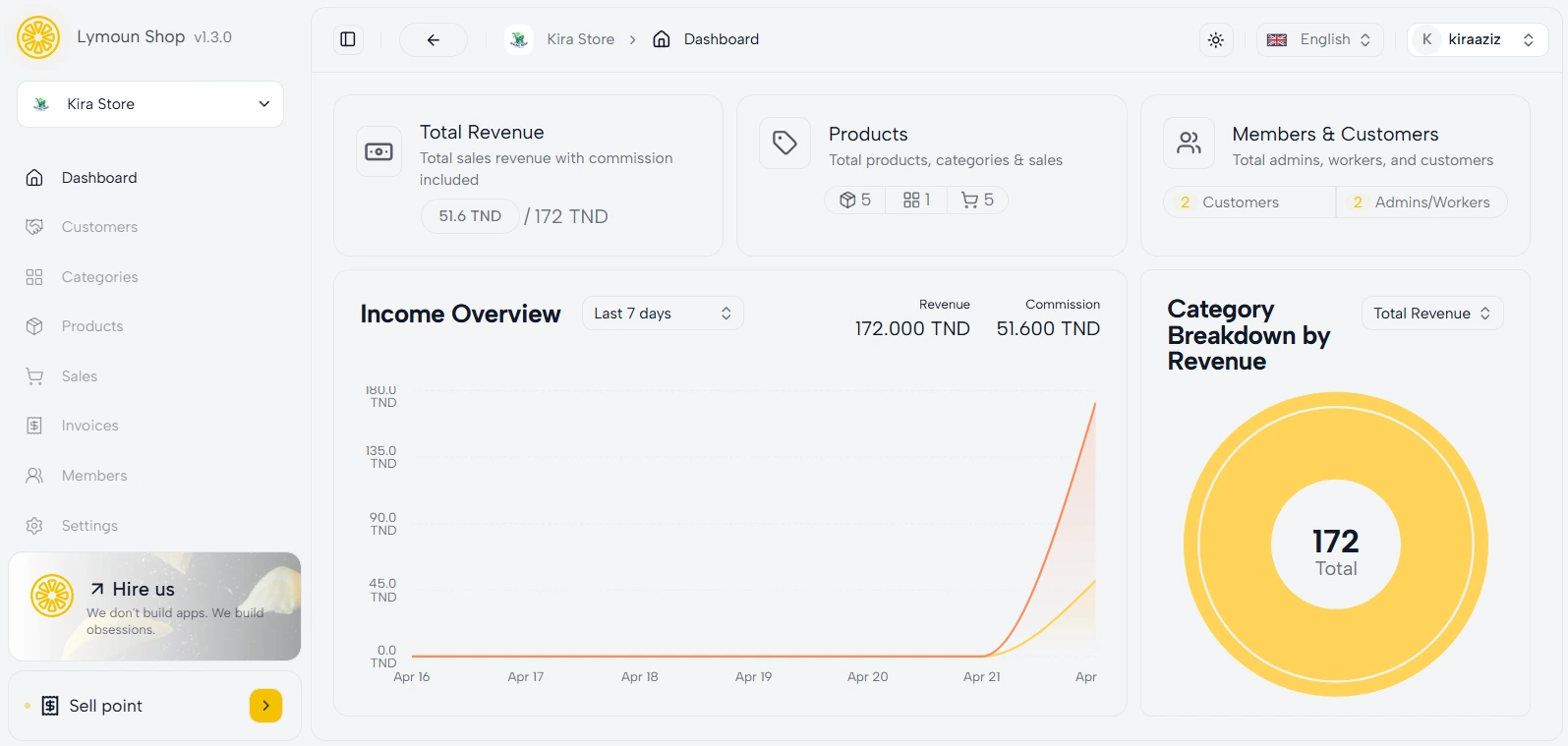Click the Kira Store breadcrumb link
Viewport: 1568px width, 746px height.
tap(580, 39)
